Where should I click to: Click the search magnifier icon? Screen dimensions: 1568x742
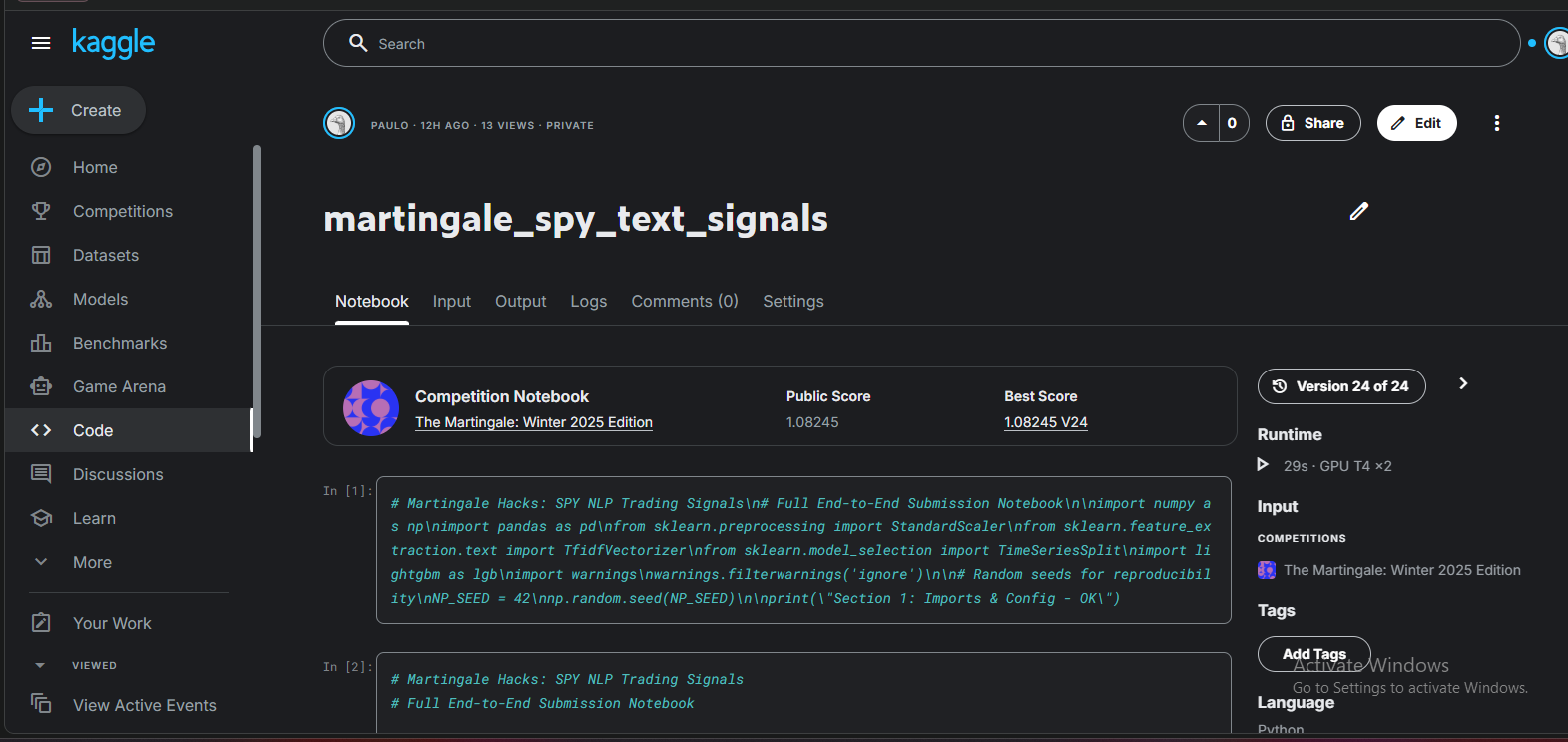coord(358,43)
